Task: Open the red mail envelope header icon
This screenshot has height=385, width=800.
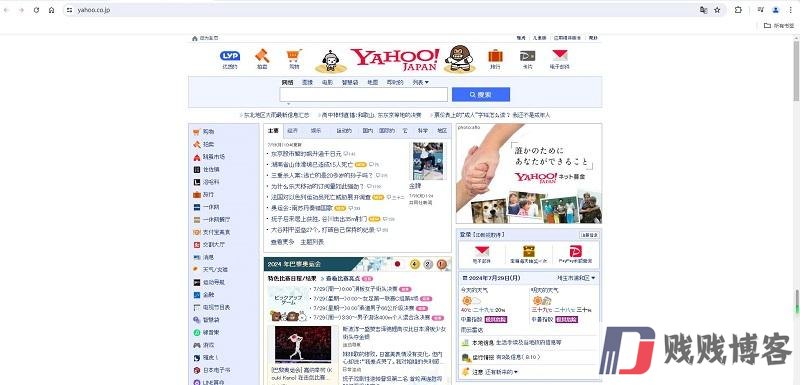Action: coord(560,55)
